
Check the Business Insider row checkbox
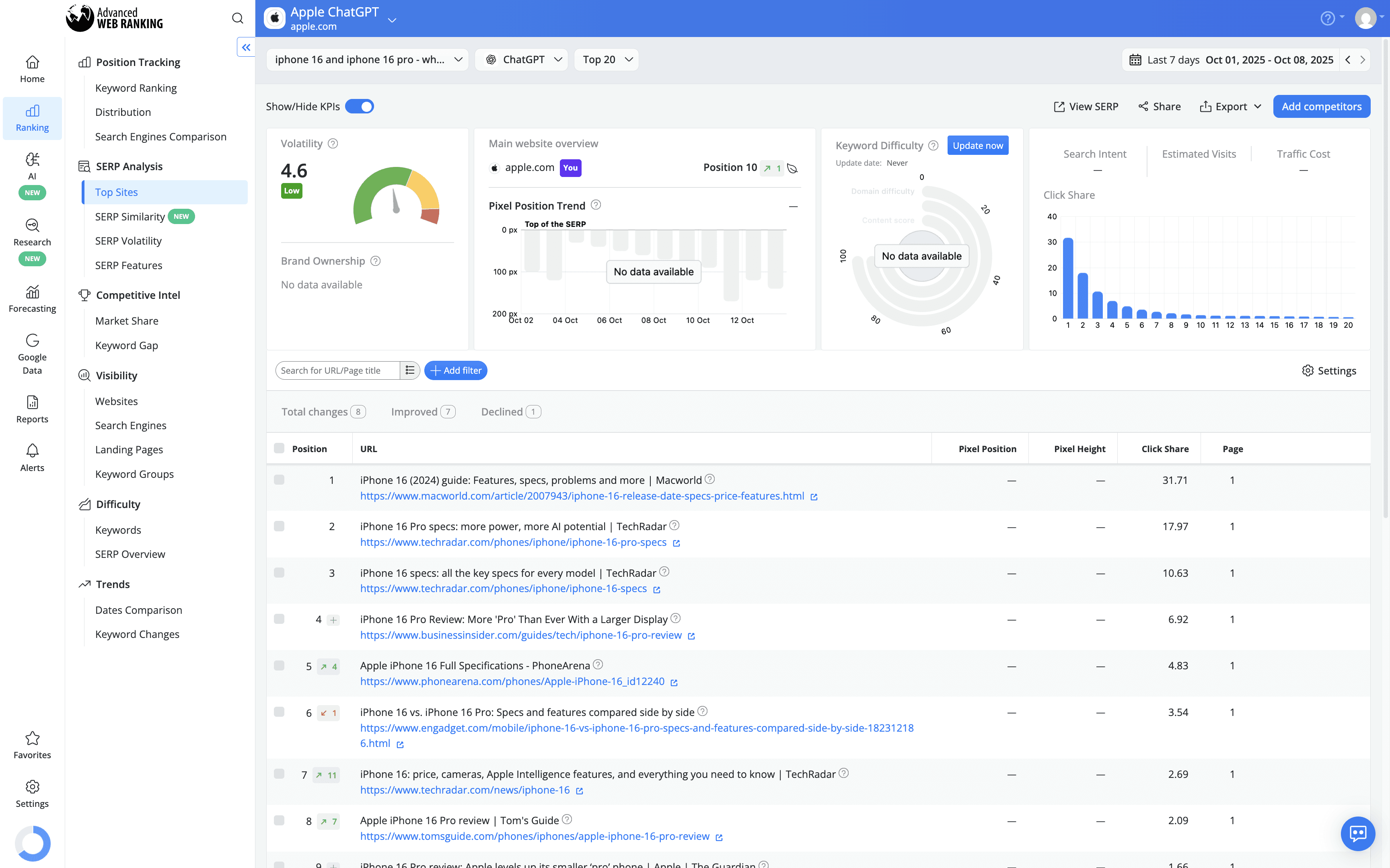(x=279, y=619)
